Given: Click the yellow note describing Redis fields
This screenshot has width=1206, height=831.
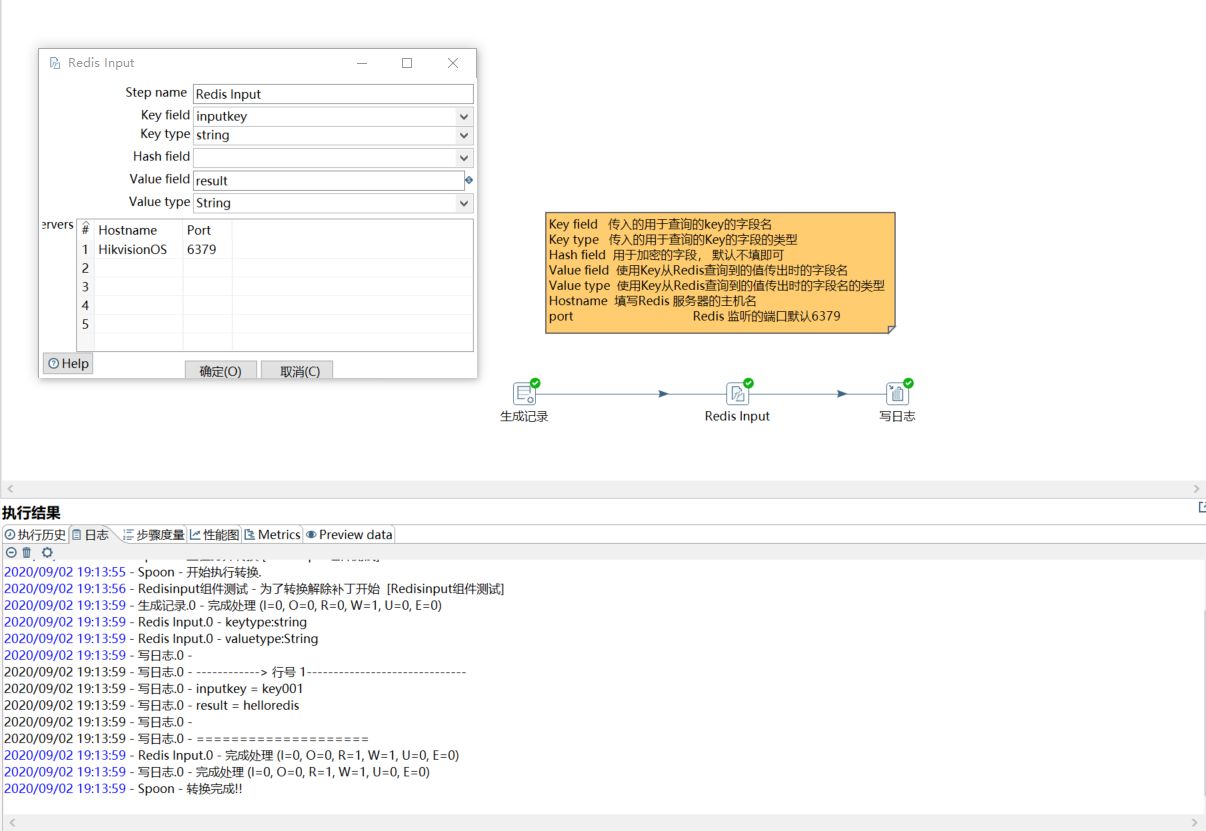Looking at the screenshot, I should (720, 272).
